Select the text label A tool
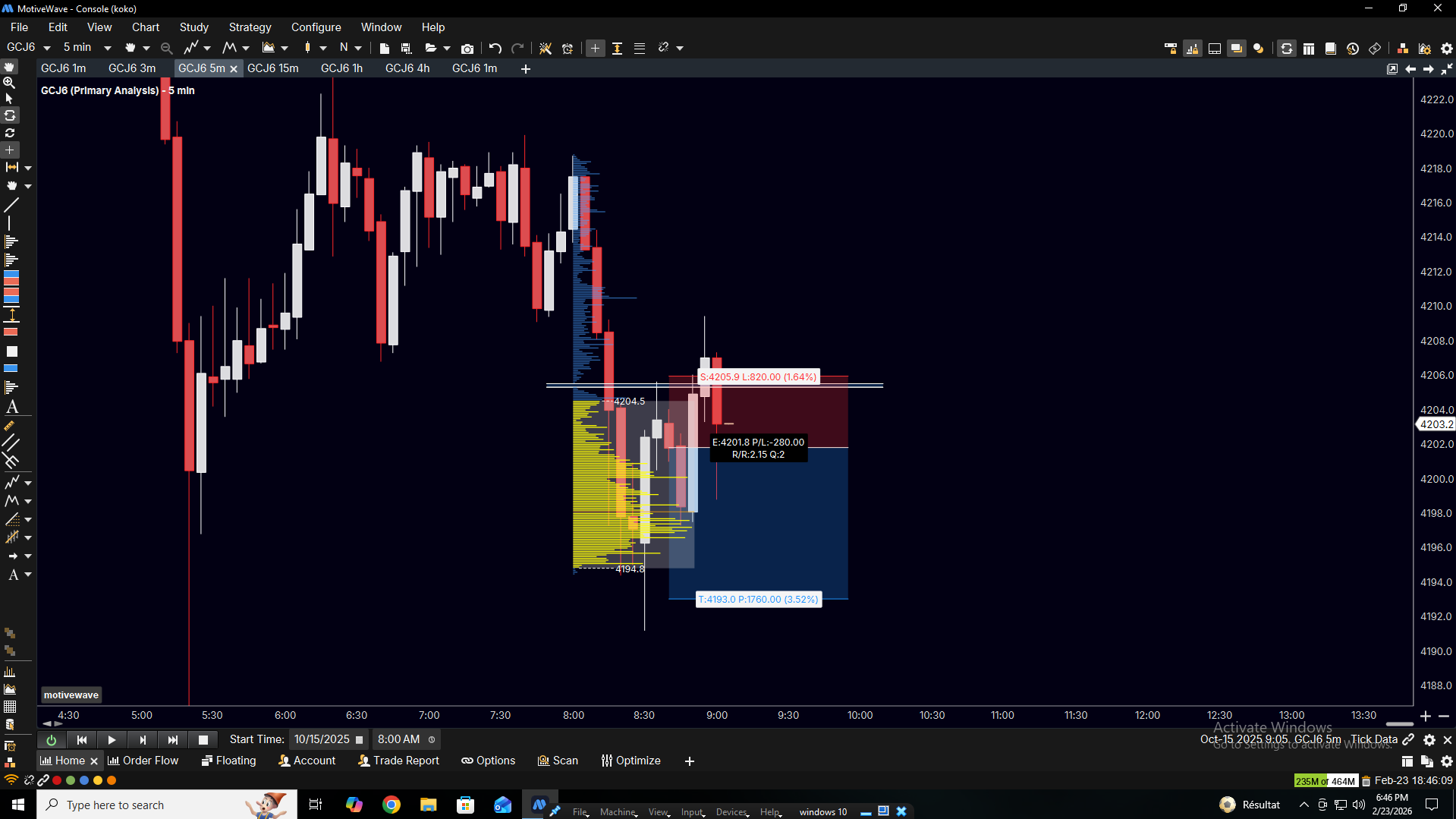This screenshot has height=819, width=1456. point(12,407)
